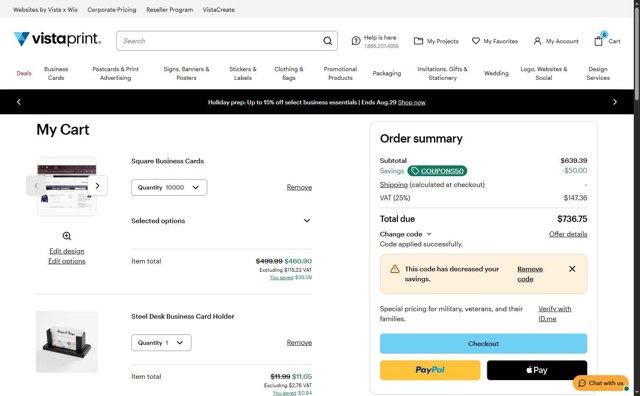This screenshot has width=640, height=396.
Task: Open Postcards & Print Advertising menu
Action: point(116,73)
